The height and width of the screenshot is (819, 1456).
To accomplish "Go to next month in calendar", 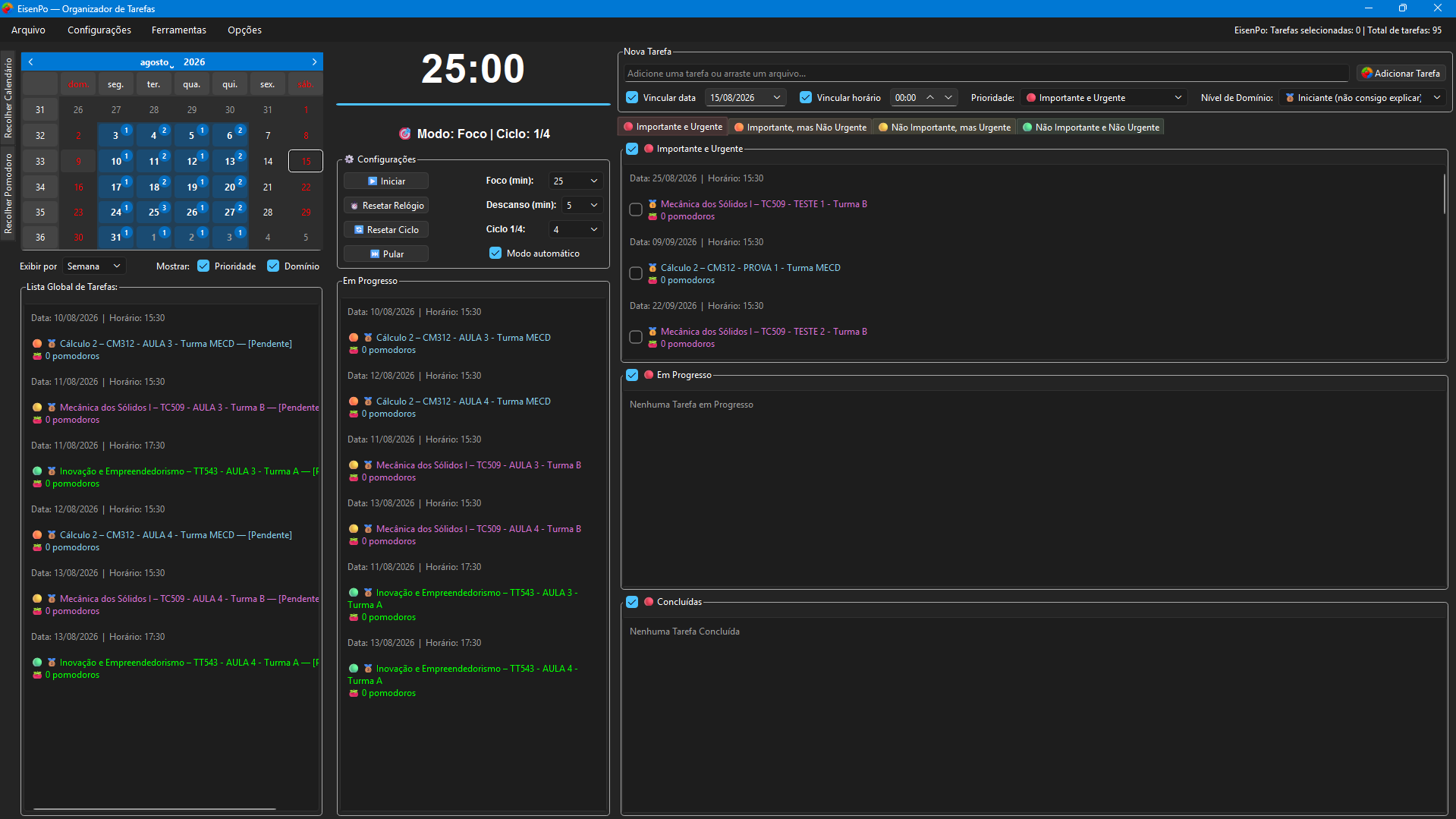I will [314, 61].
